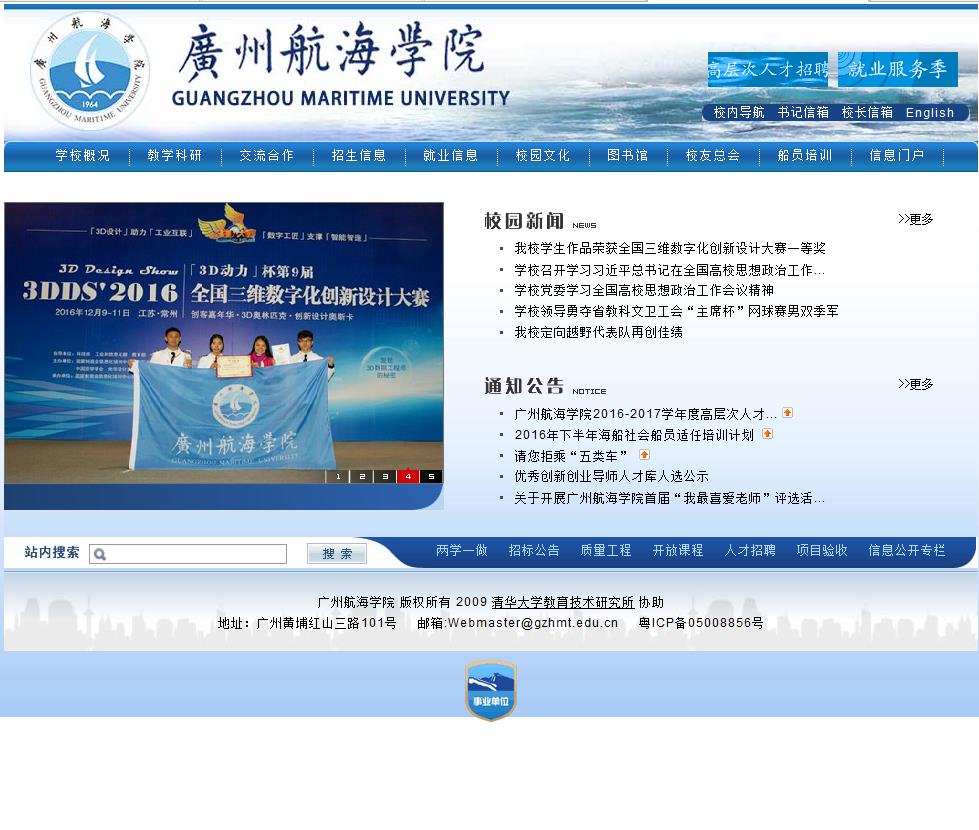Open the 教学科研 menu
The height and width of the screenshot is (830, 979).
(x=174, y=156)
